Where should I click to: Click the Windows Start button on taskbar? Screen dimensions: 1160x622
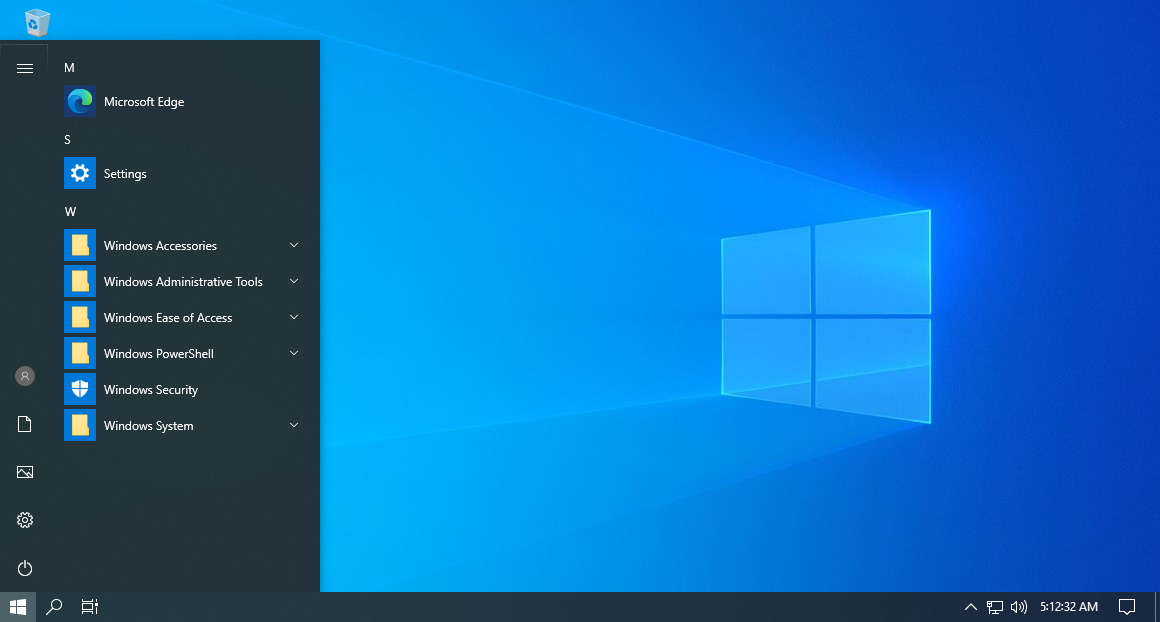(x=18, y=607)
